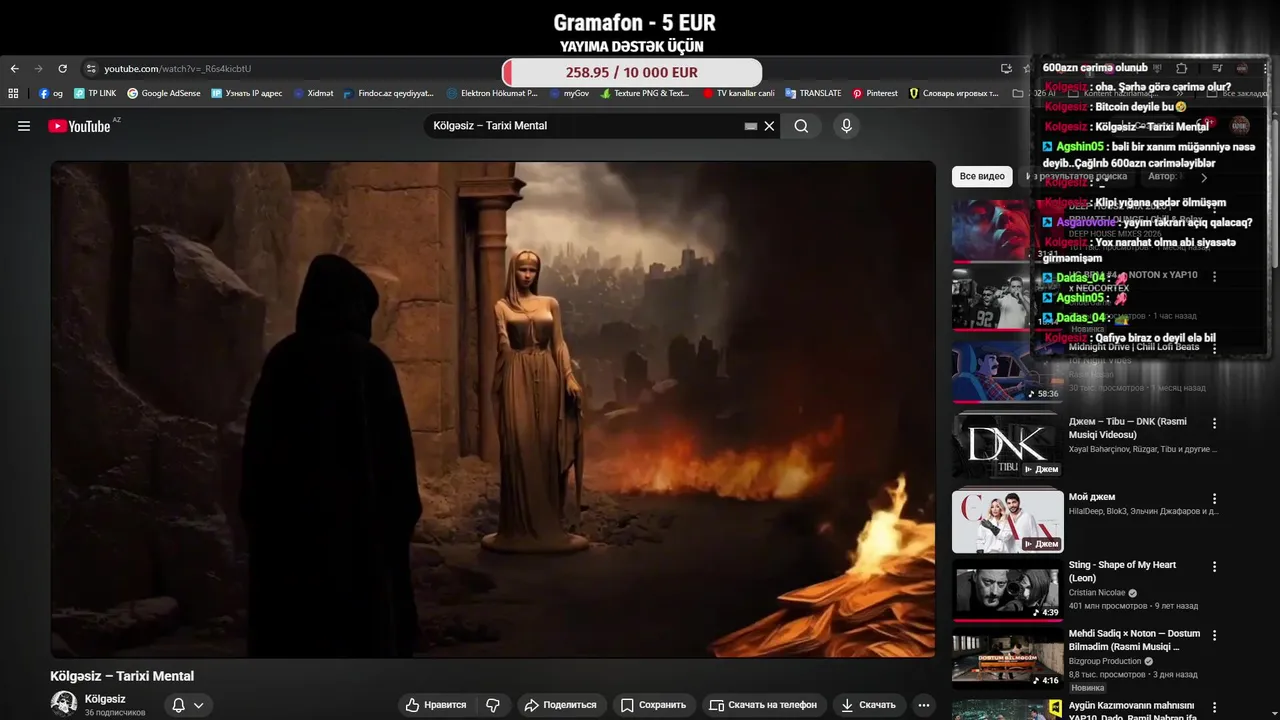Open the Findoc.az bookmark
The width and height of the screenshot is (1280, 720).
(x=388, y=93)
